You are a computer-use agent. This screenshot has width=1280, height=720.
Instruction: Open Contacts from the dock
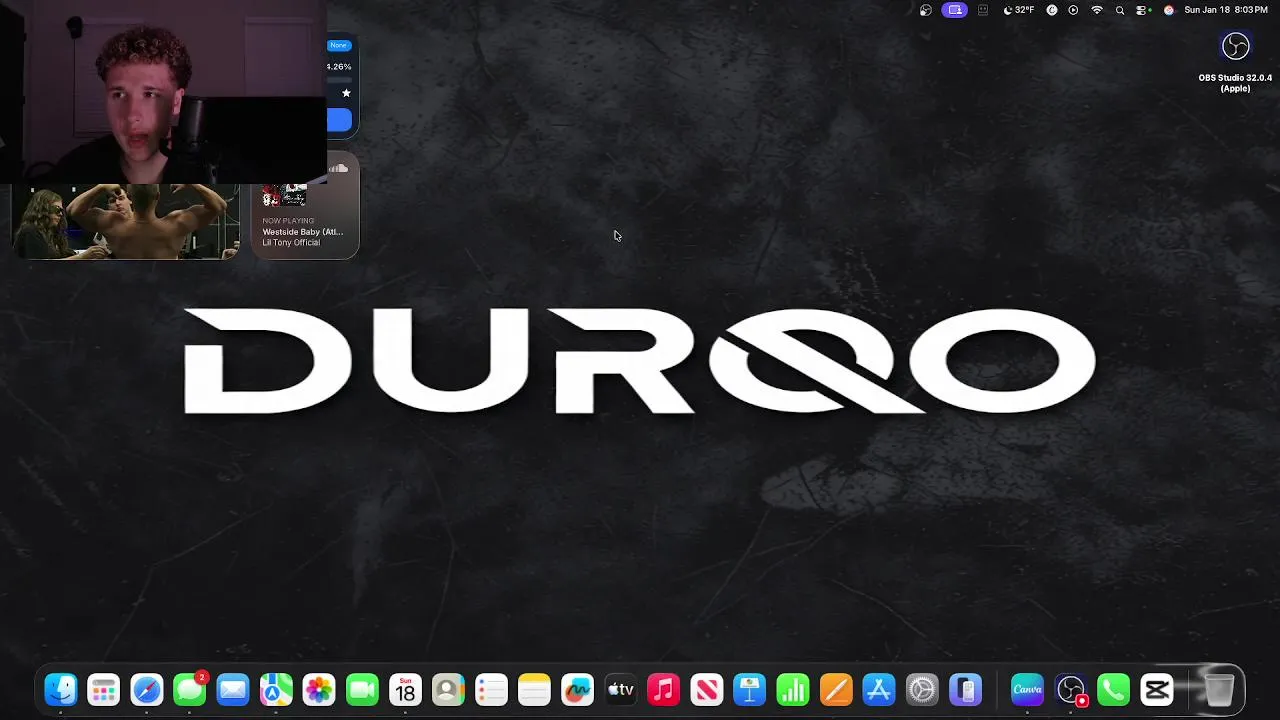click(448, 690)
